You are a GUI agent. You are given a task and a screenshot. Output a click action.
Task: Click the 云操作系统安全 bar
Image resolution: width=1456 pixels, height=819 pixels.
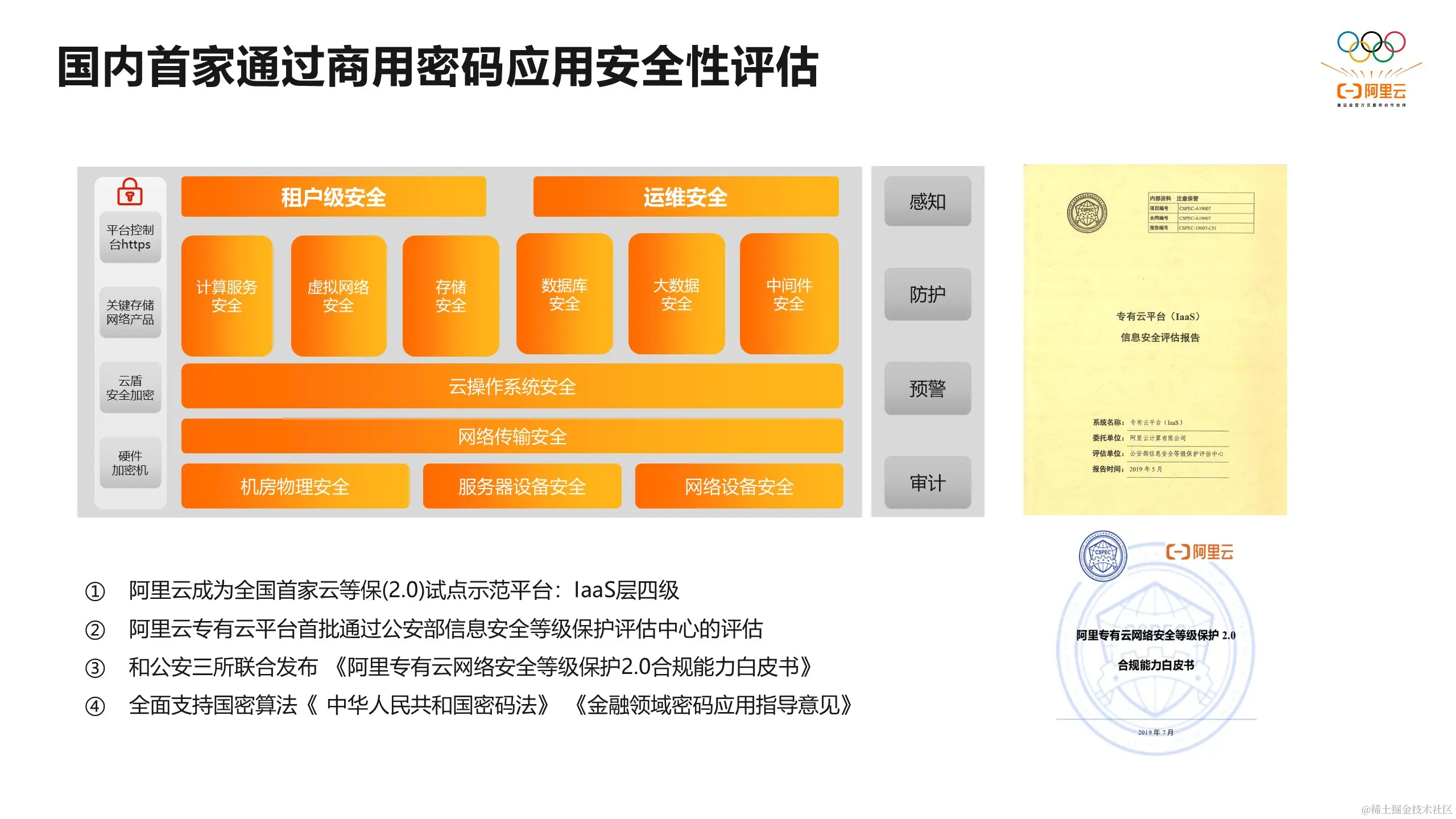512,386
